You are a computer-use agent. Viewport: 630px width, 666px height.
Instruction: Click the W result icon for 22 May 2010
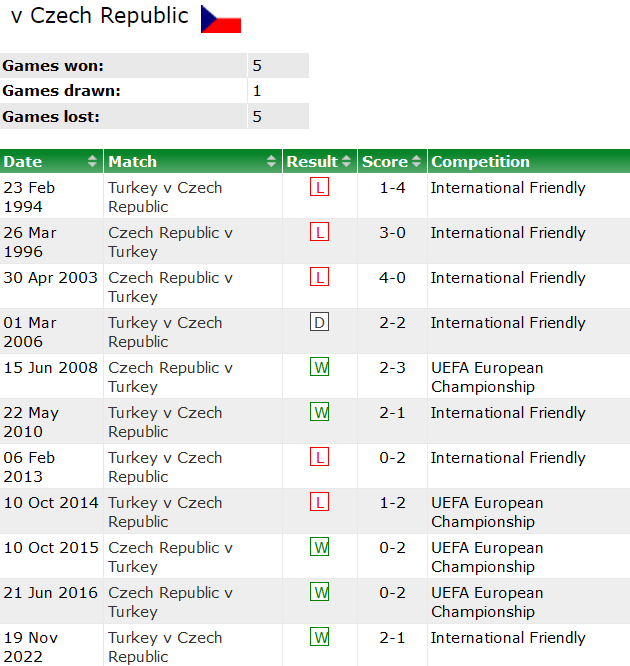pos(319,412)
